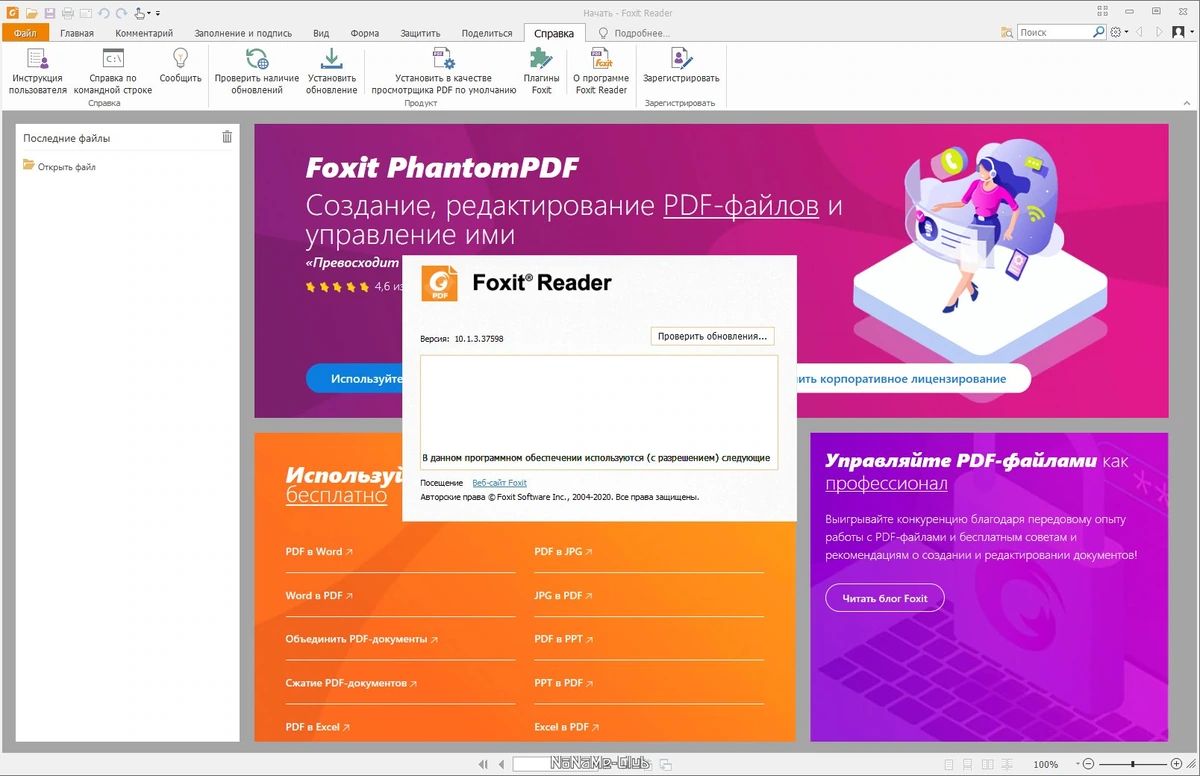The image size is (1200, 776).
Task: Switch to the Форма tab
Action: pyautogui.click(x=365, y=33)
